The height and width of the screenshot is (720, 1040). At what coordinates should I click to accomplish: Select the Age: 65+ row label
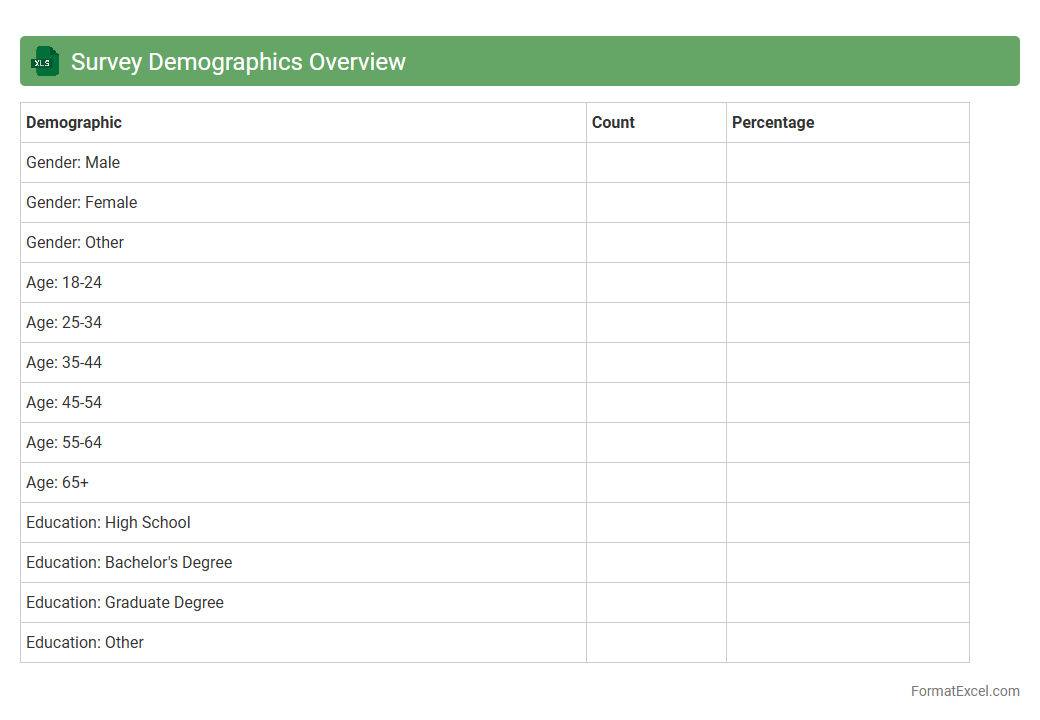(x=57, y=482)
